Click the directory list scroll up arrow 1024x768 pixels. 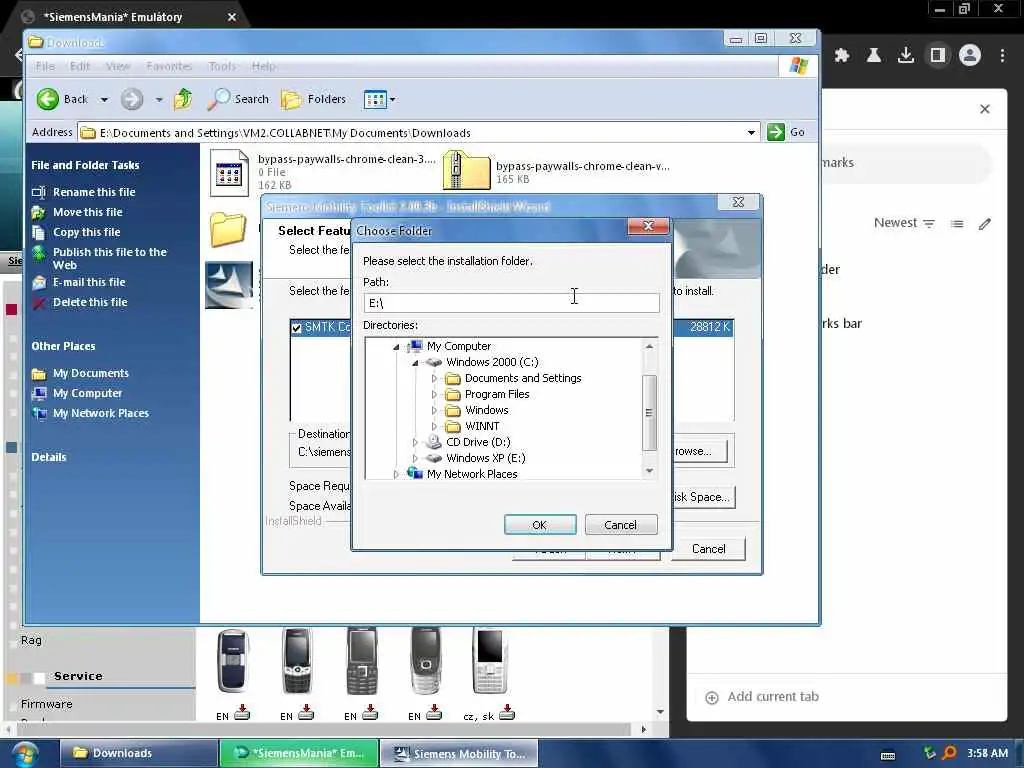(x=648, y=346)
